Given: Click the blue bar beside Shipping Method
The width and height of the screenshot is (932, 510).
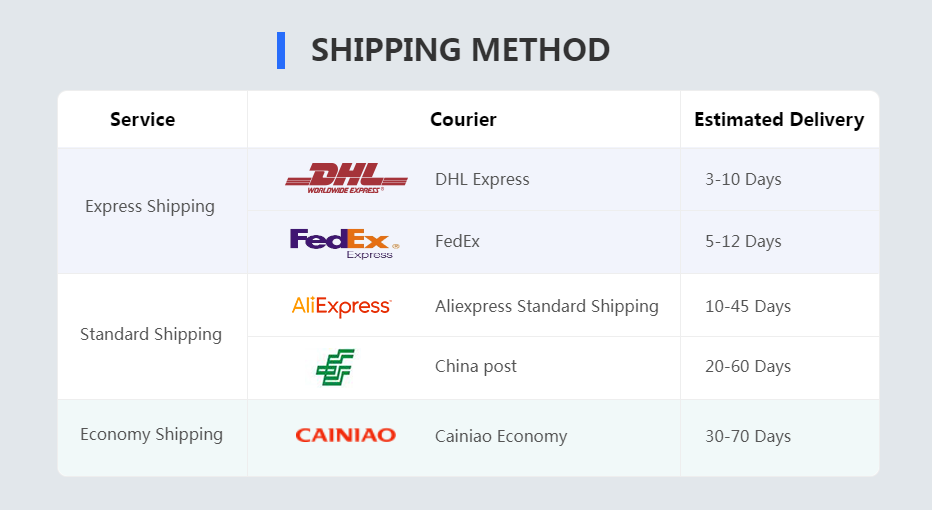Looking at the screenshot, I should (x=281, y=50).
